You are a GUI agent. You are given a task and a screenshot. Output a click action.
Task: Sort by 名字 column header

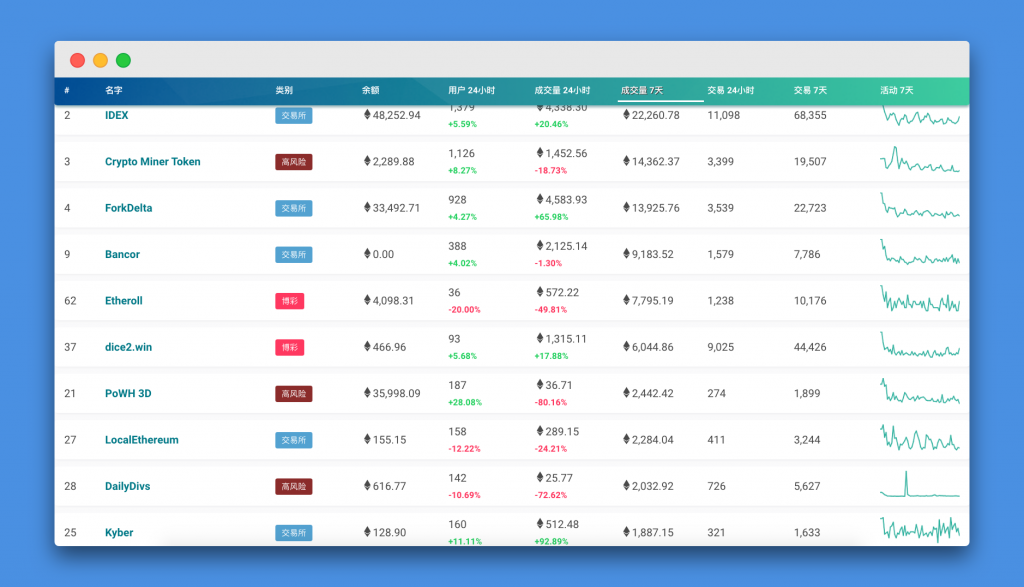pos(114,90)
